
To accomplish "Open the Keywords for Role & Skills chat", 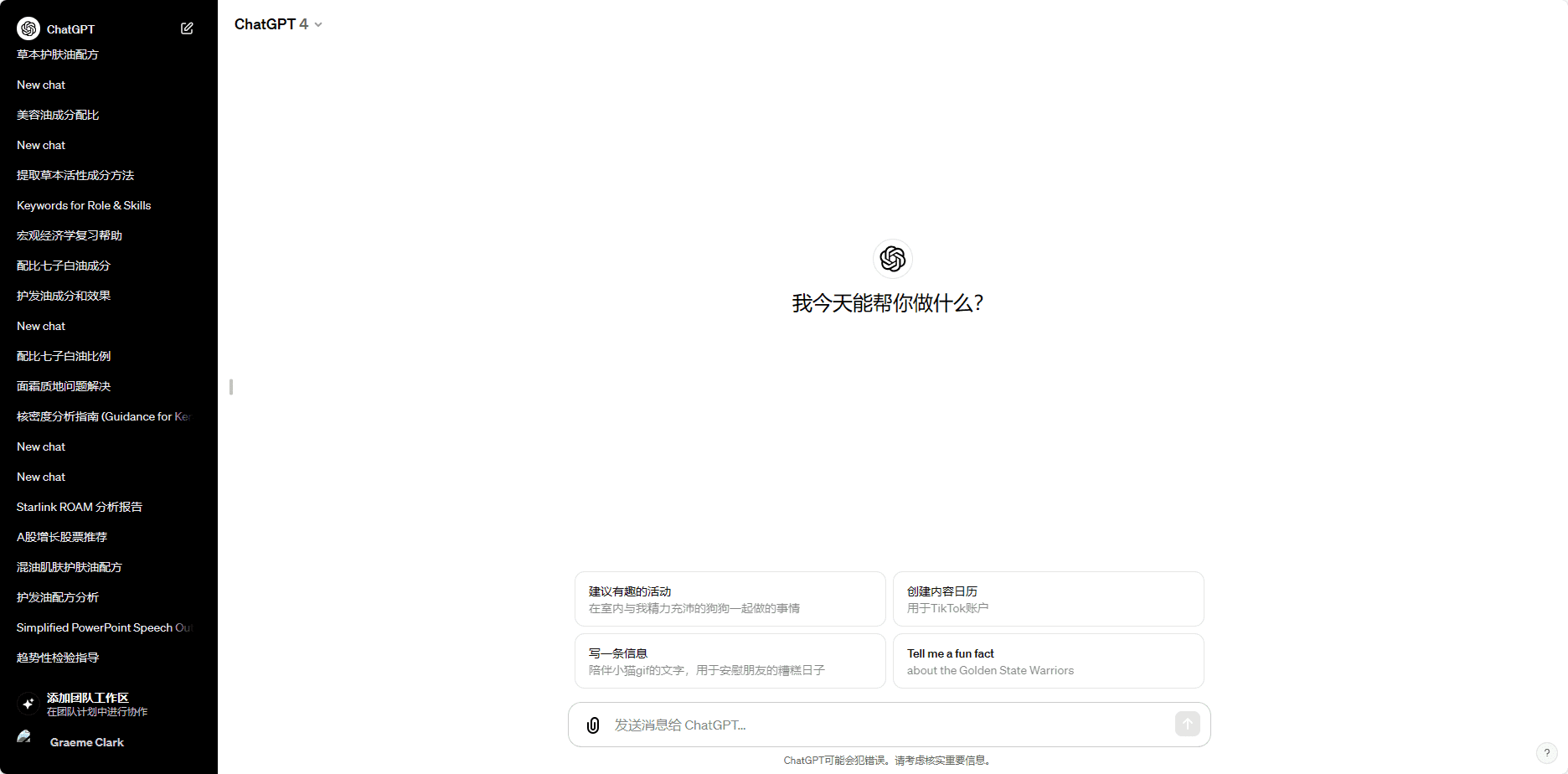I will pyautogui.click(x=84, y=205).
